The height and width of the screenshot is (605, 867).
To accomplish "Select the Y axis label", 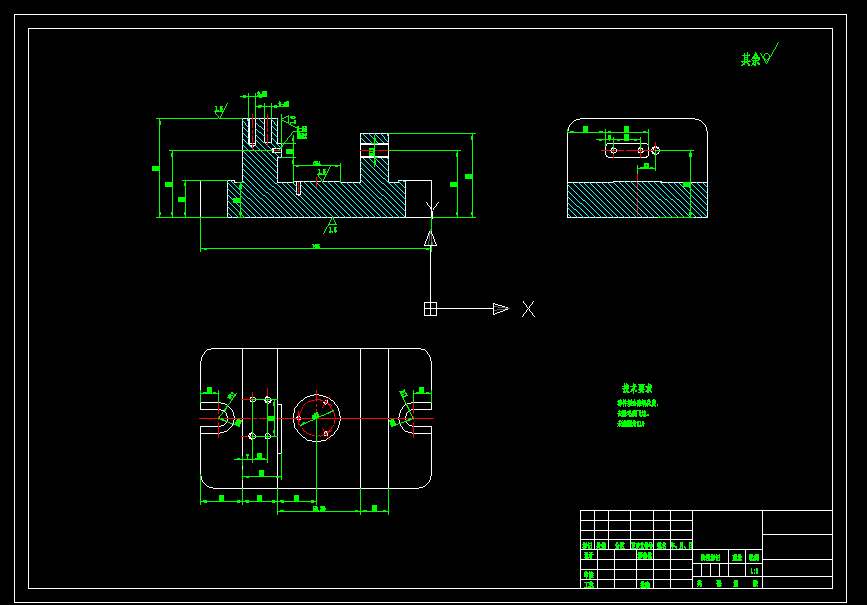I will (432, 208).
